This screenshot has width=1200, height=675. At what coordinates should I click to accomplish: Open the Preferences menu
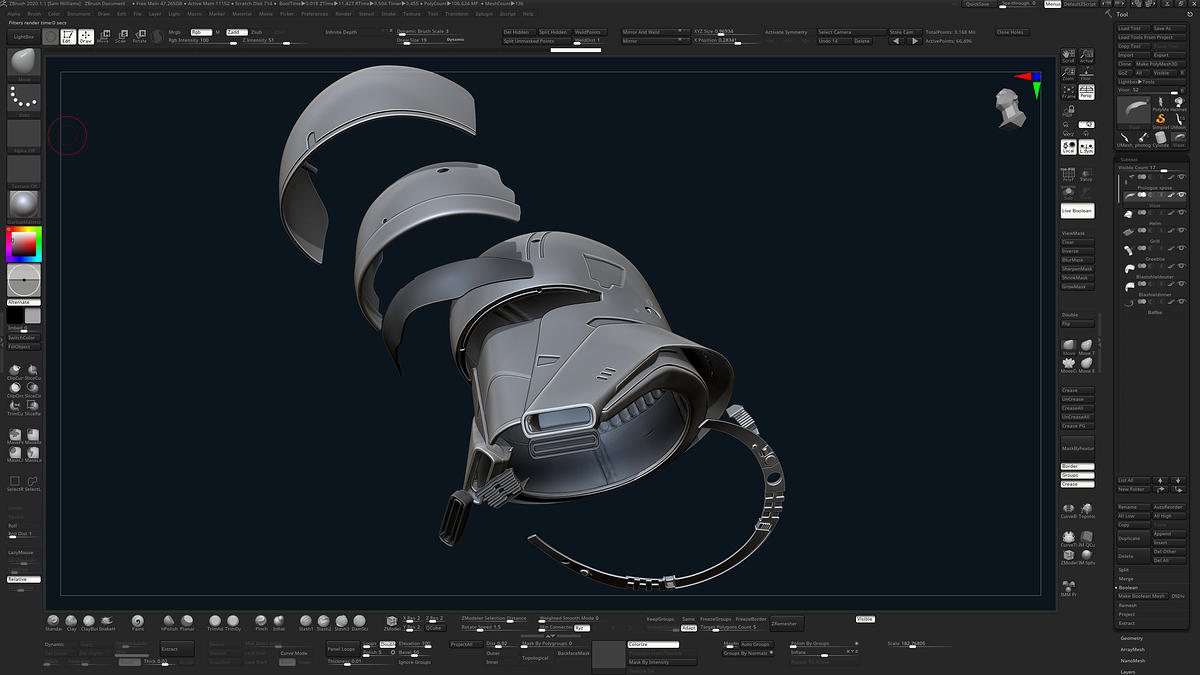[314, 14]
